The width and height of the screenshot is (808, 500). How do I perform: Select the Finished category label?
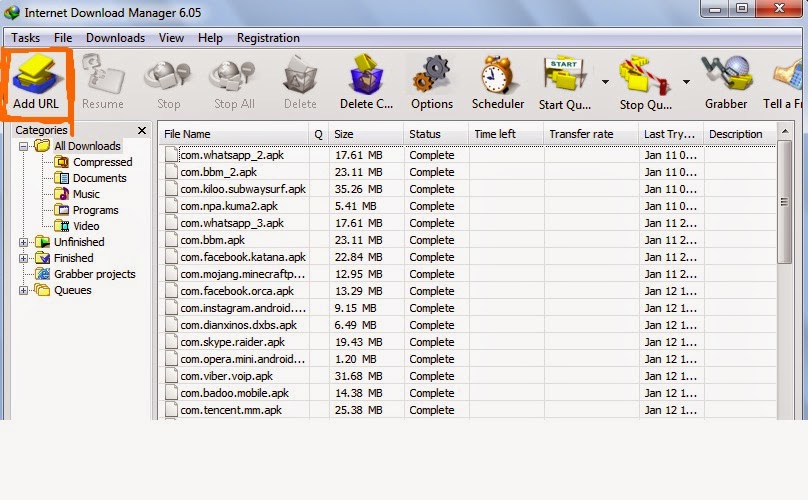(x=74, y=258)
